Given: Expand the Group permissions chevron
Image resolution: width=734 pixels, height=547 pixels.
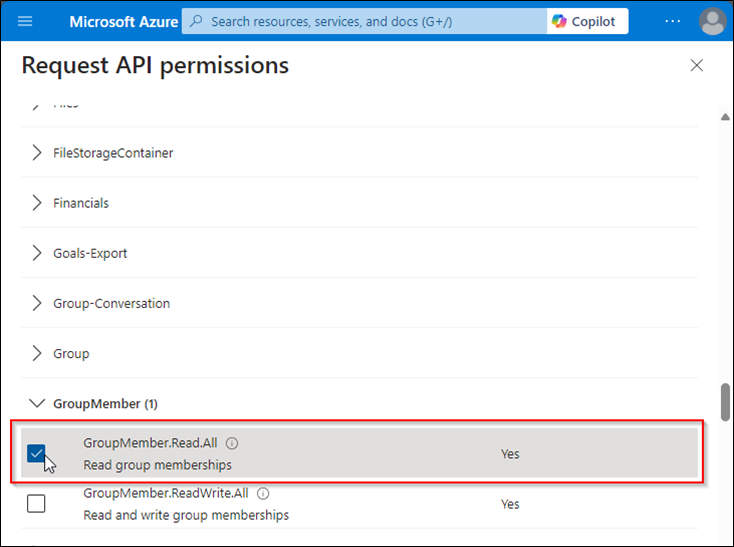Looking at the screenshot, I should tap(37, 353).
